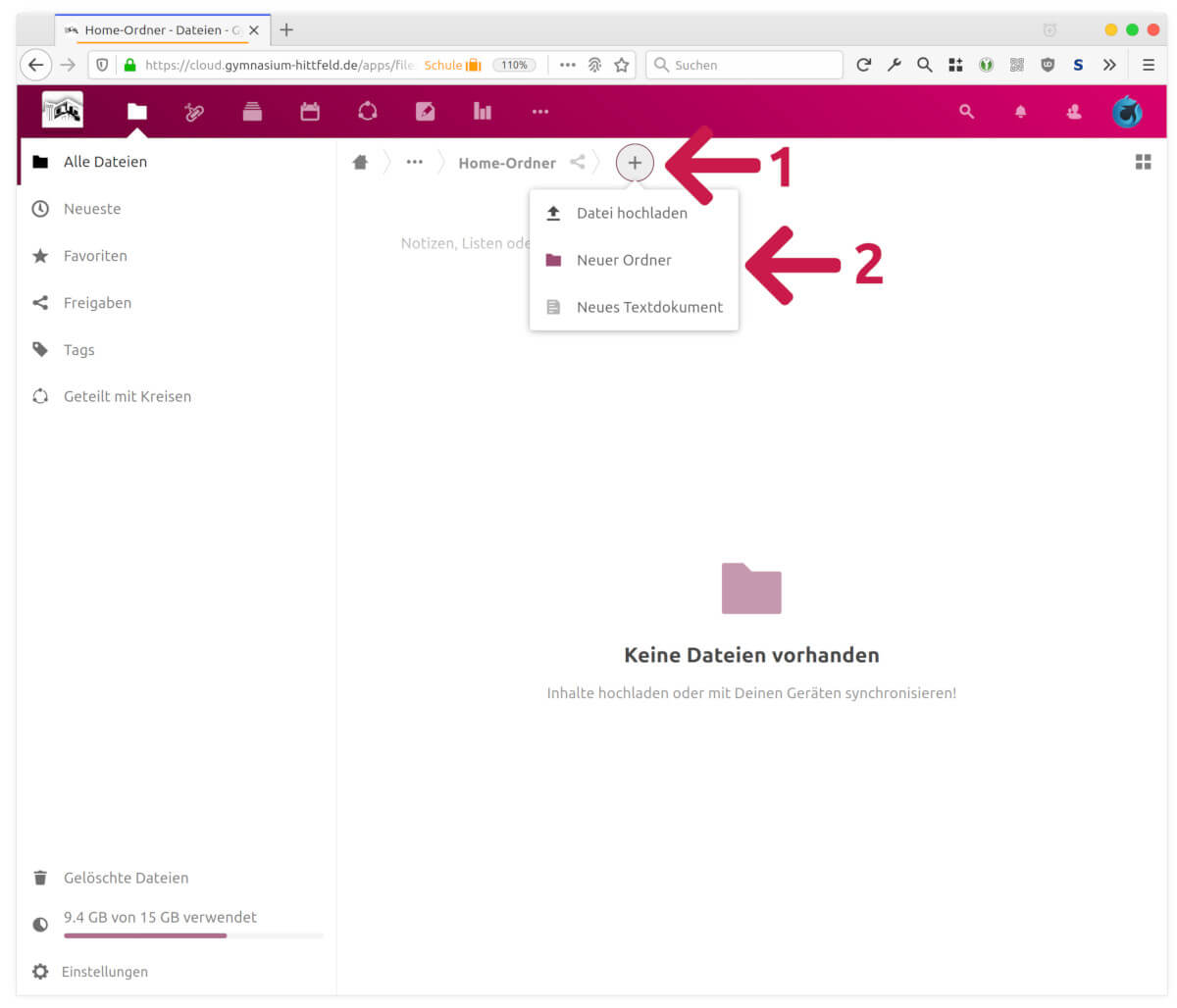Open the Contacts menu icon

tap(1074, 112)
